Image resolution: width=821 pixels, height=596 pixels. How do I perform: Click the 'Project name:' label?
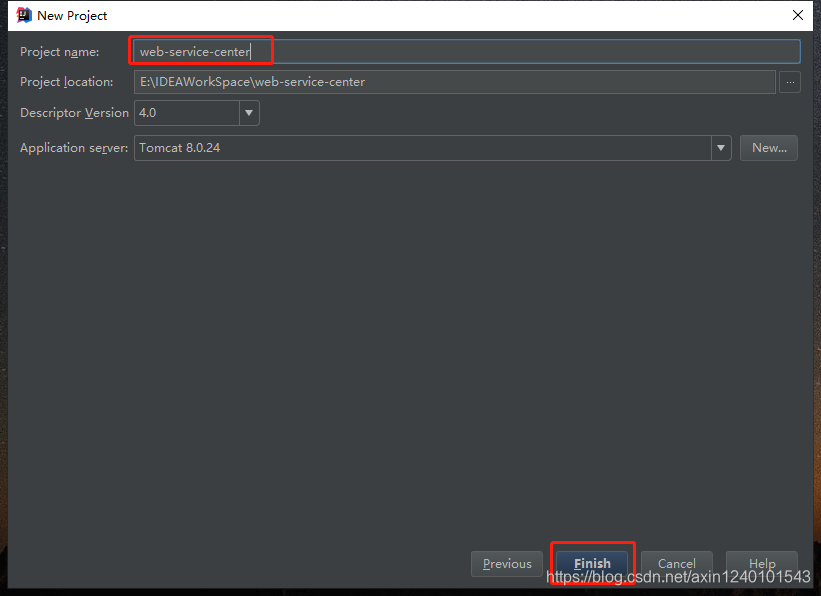click(59, 52)
